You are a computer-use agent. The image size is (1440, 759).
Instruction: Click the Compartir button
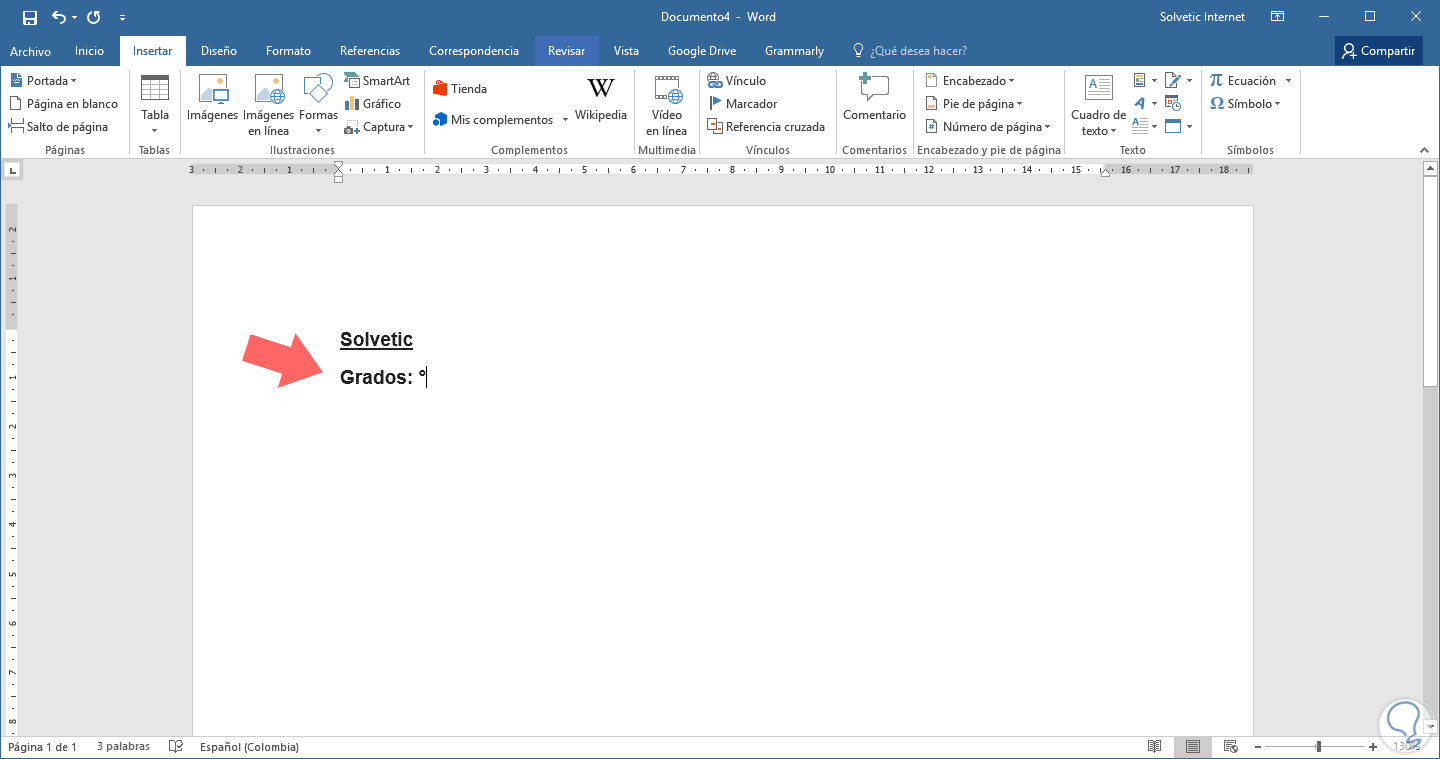[x=1379, y=51]
